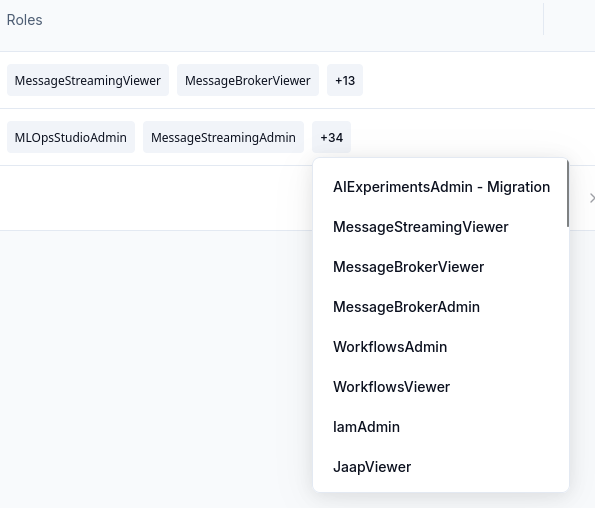The width and height of the screenshot is (595, 508).
Task: Select the MLOpsStudioAdmin role chip
Action: pyautogui.click(x=71, y=137)
